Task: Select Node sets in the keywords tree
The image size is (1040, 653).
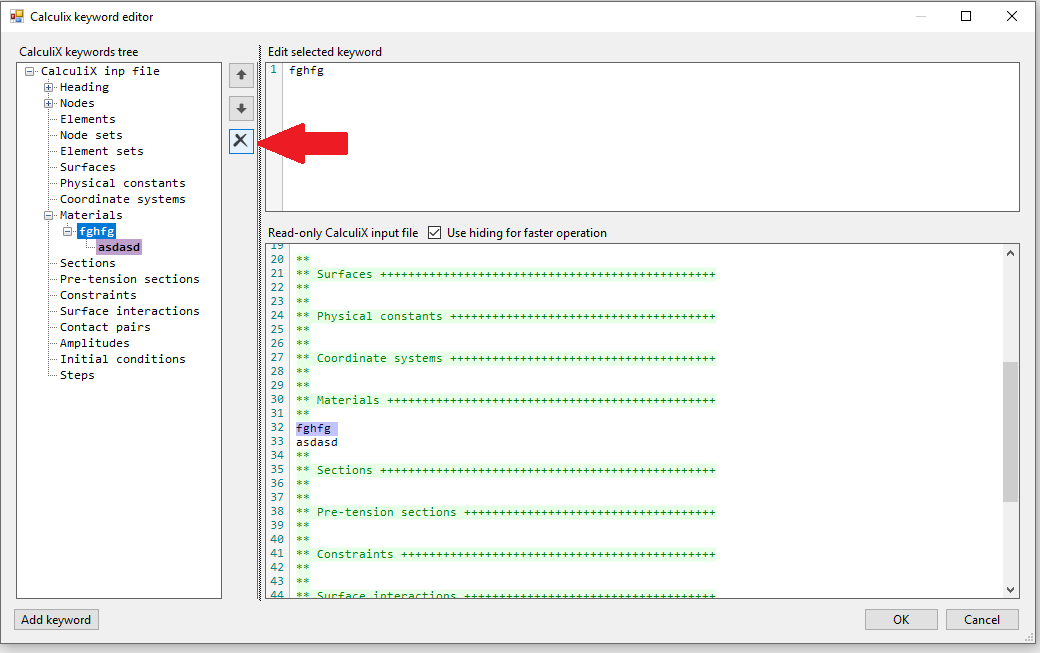Action: pyautogui.click(x=91, y=135)
